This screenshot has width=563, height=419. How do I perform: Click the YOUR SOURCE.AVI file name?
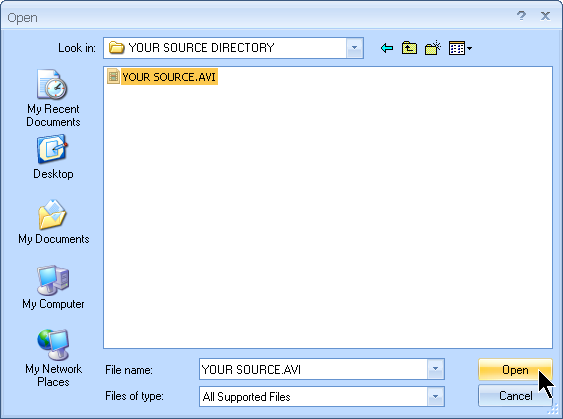(x=169, y=77)
